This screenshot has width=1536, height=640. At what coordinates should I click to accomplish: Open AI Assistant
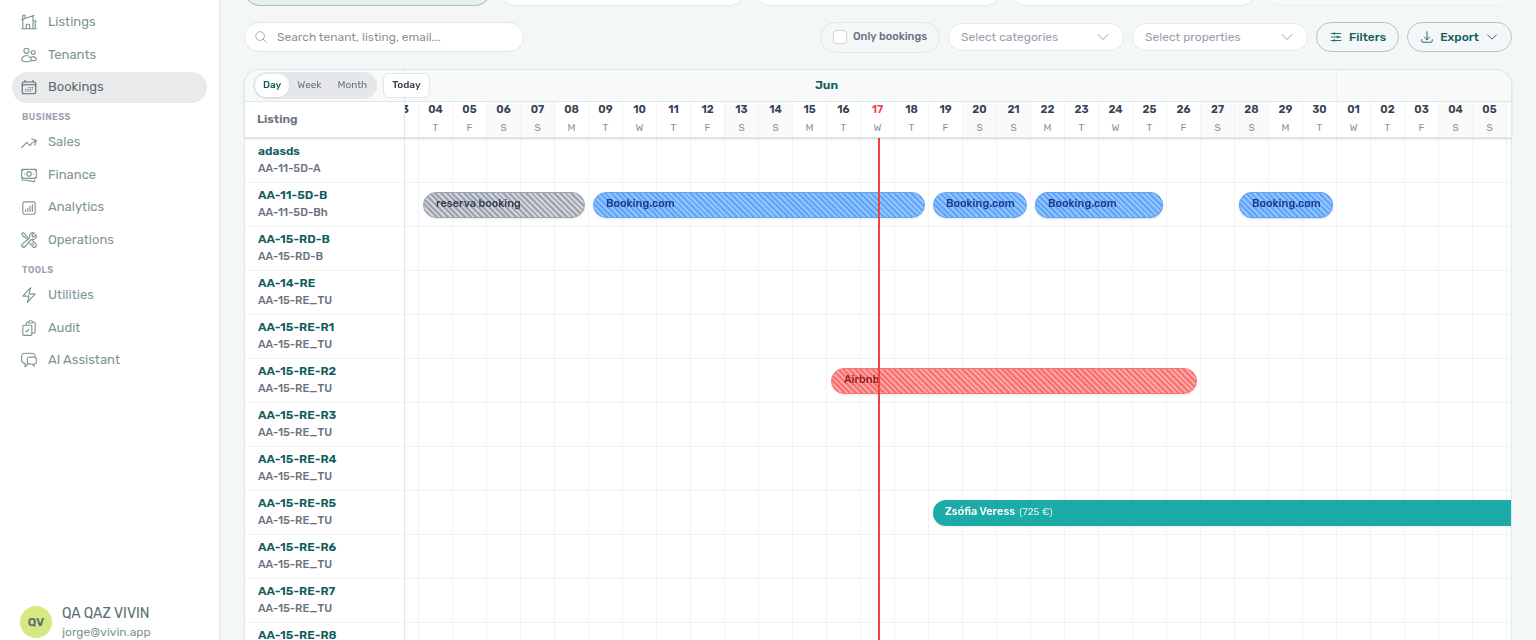[x=109, y=360]
